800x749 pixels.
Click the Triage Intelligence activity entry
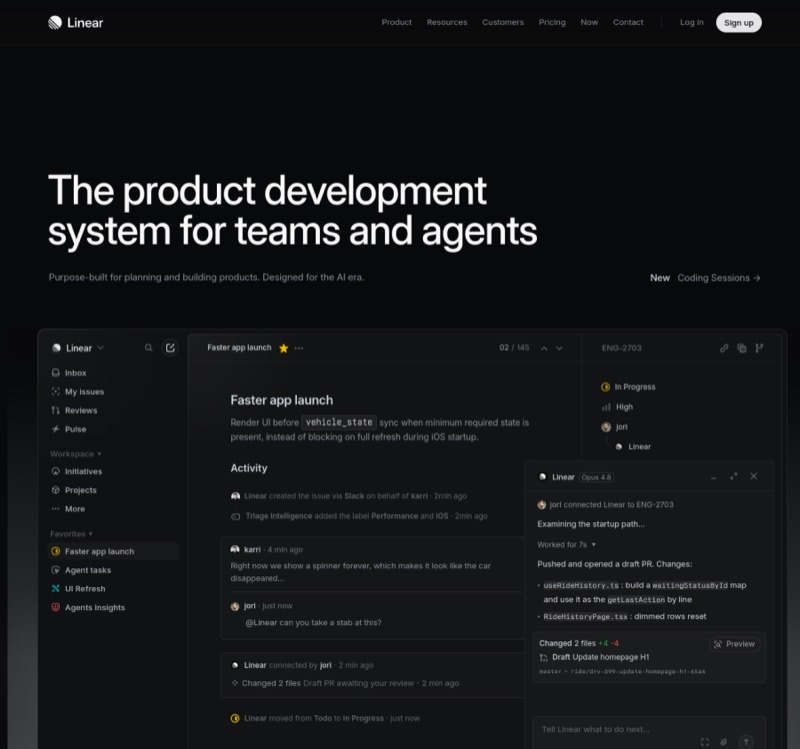(359, 516)
